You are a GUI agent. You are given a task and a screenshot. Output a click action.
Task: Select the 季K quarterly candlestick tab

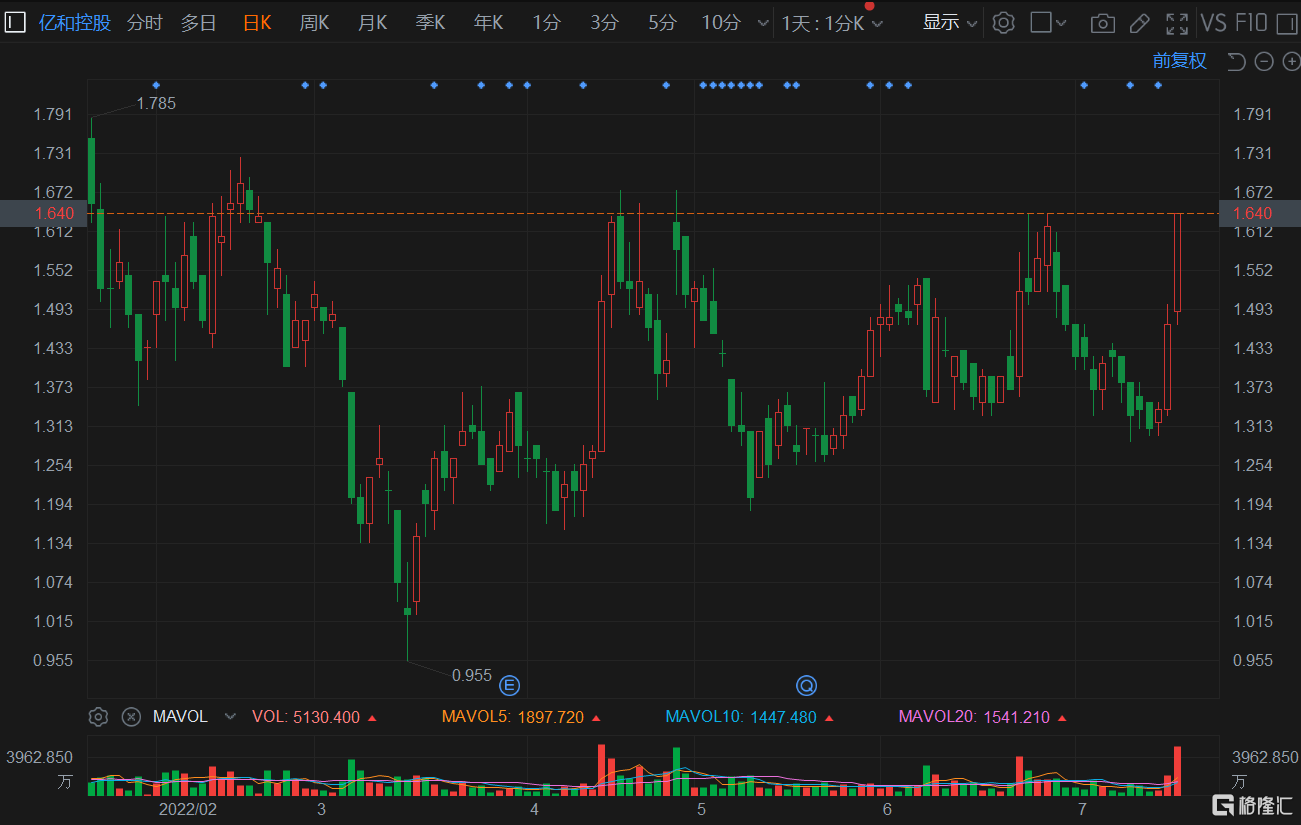[x=430, y=23]
